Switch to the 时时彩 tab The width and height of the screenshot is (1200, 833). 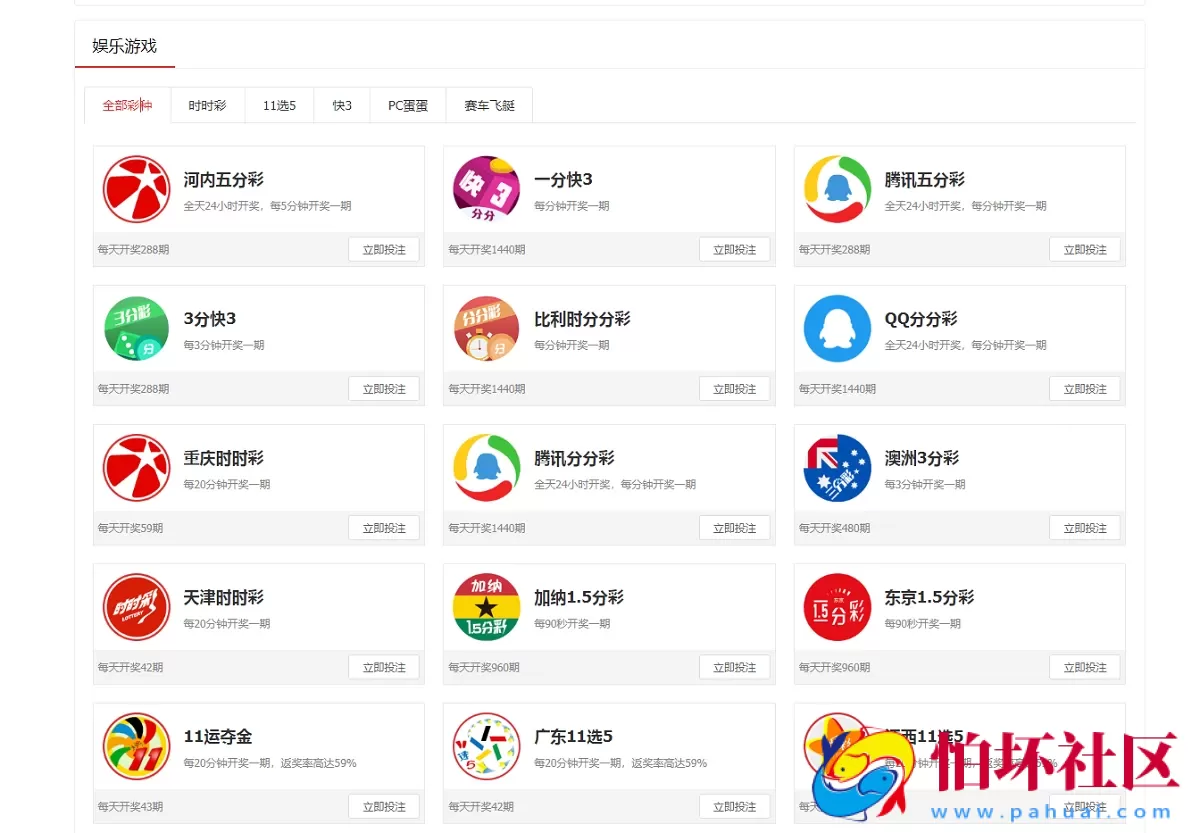[x=207, y=105]
